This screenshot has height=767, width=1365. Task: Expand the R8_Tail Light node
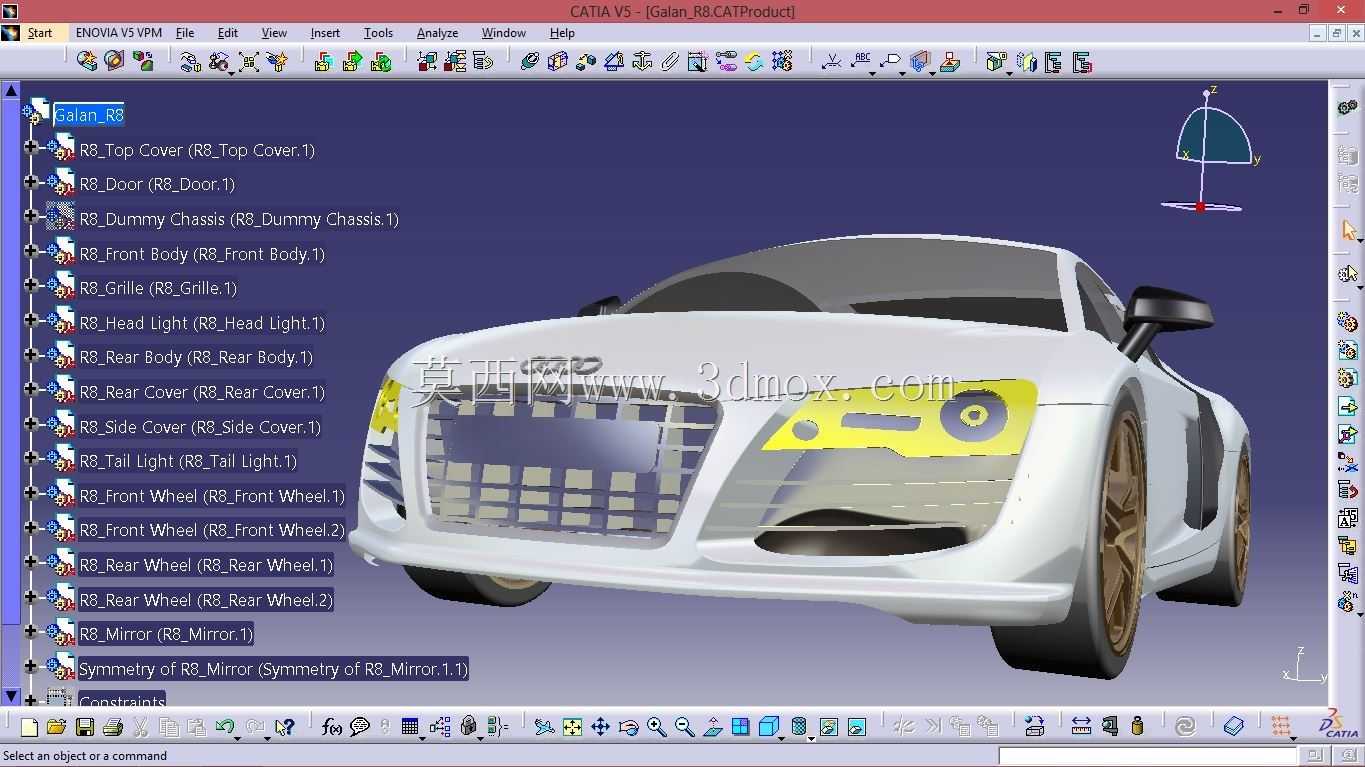pyautogui.click(x=30, y=460)
